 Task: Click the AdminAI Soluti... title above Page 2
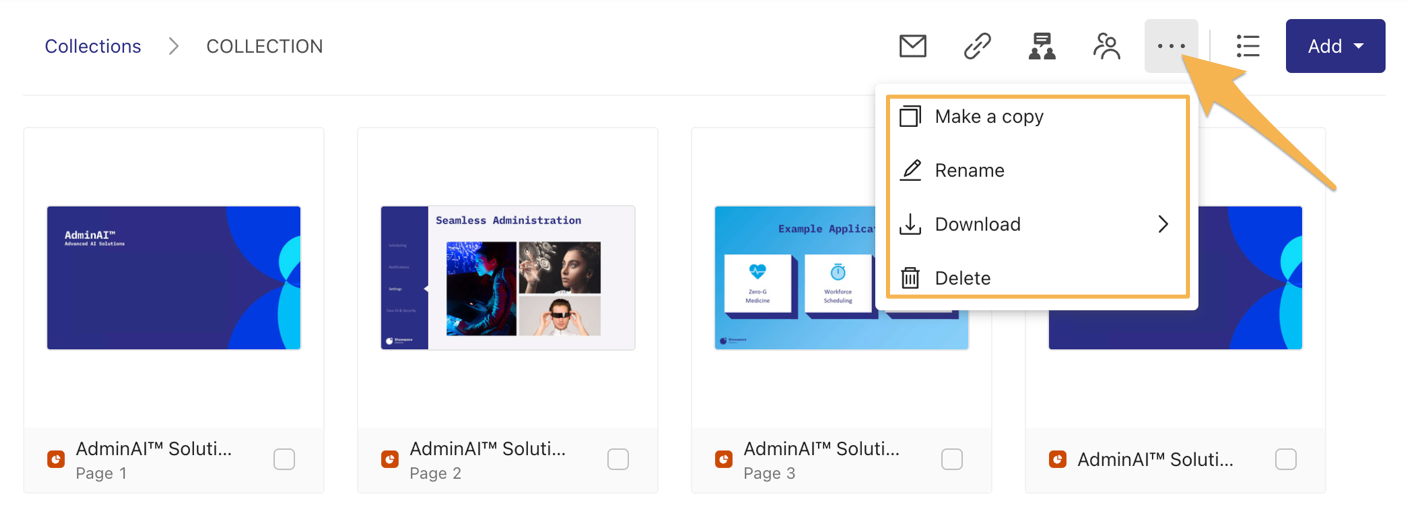tap(488, 449)
